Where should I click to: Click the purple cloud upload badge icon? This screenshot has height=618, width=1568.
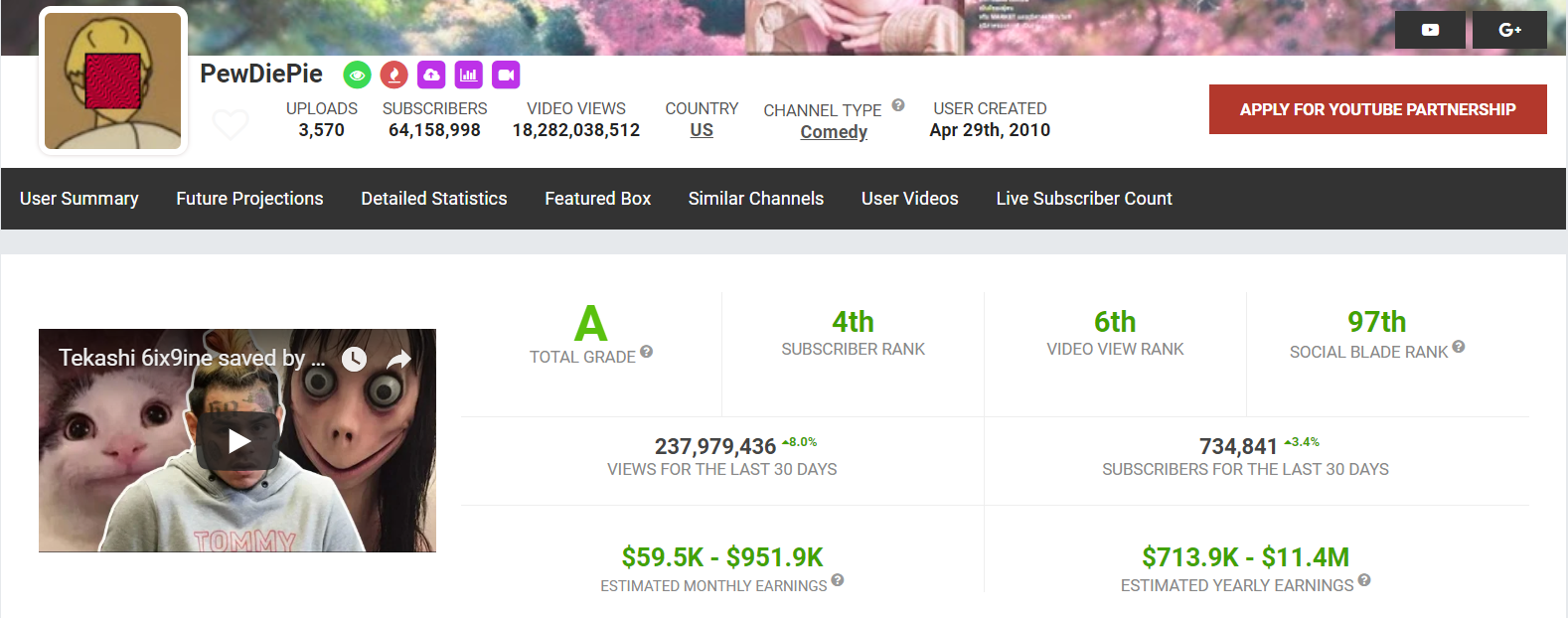(431, 75)
